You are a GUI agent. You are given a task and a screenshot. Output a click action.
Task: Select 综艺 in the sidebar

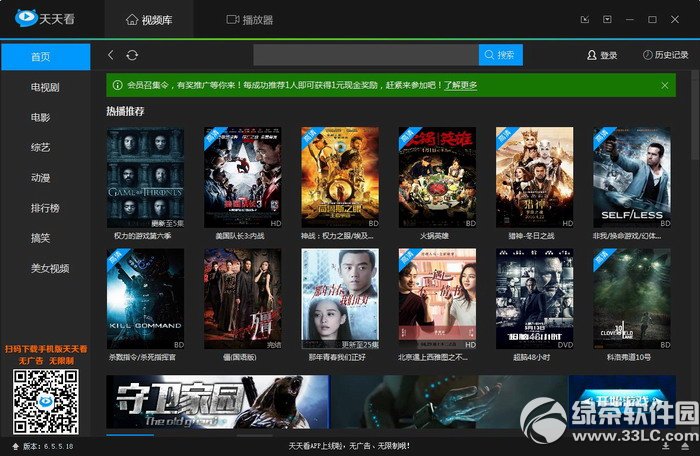point(41,147)
